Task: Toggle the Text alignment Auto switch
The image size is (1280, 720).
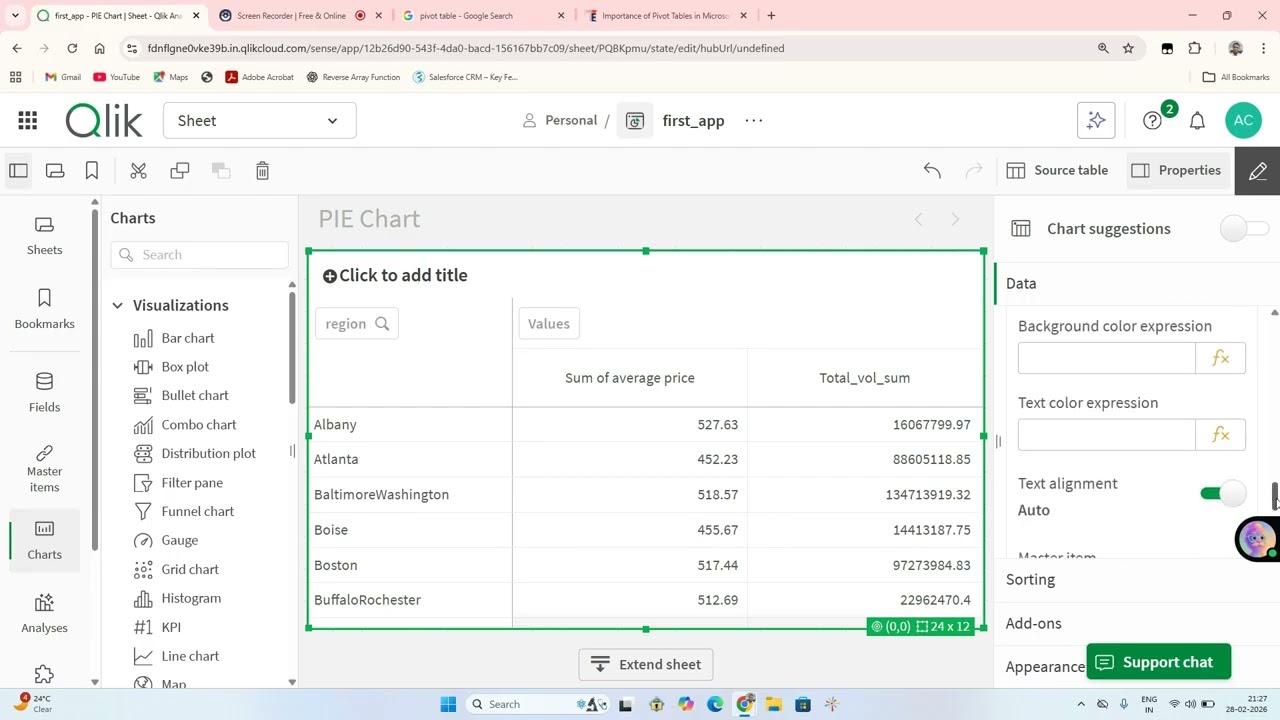Action: [1222, 493]
